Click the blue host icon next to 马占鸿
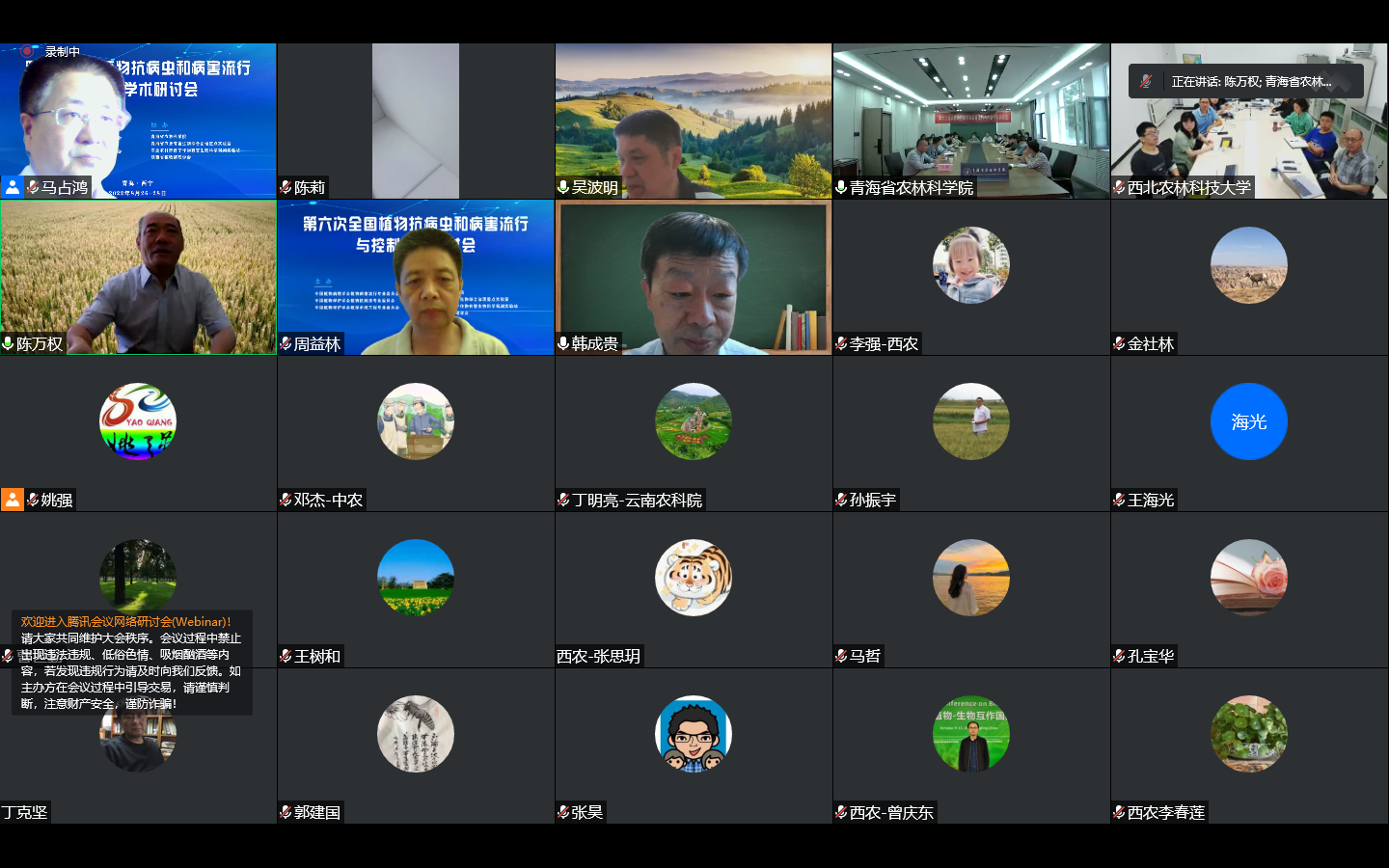Screen dimensions: 1389x868 (12, 187)
